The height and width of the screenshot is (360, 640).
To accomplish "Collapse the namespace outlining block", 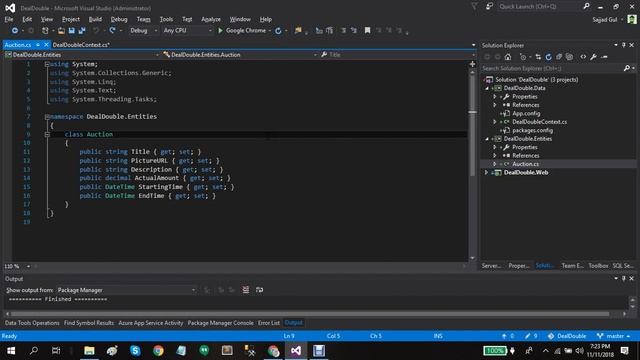I will pyautogui.click(x=47, y=117).
